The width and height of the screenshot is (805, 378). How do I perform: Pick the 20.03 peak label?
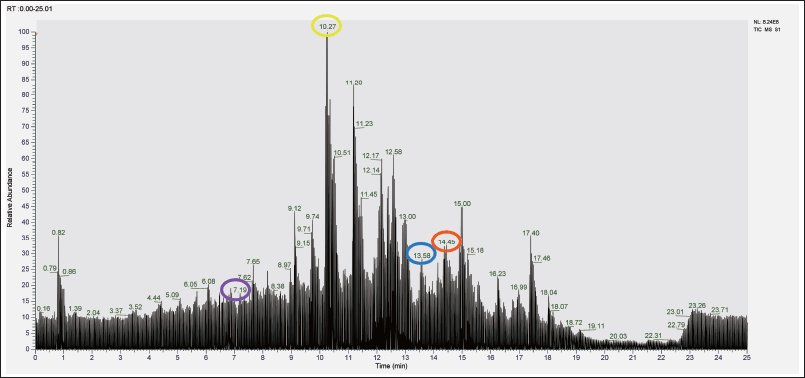coord(619,336)
